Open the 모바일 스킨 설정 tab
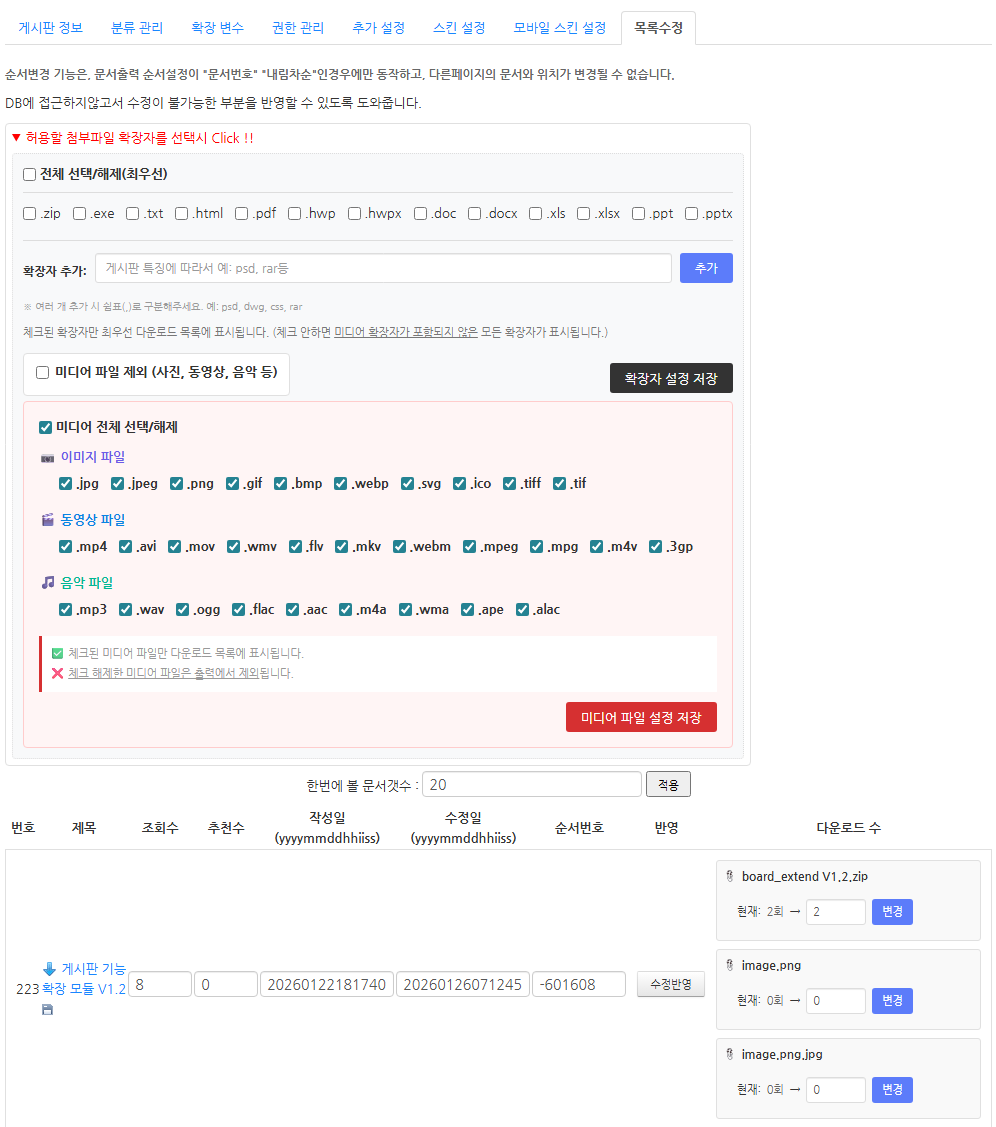 click(559, 28)
